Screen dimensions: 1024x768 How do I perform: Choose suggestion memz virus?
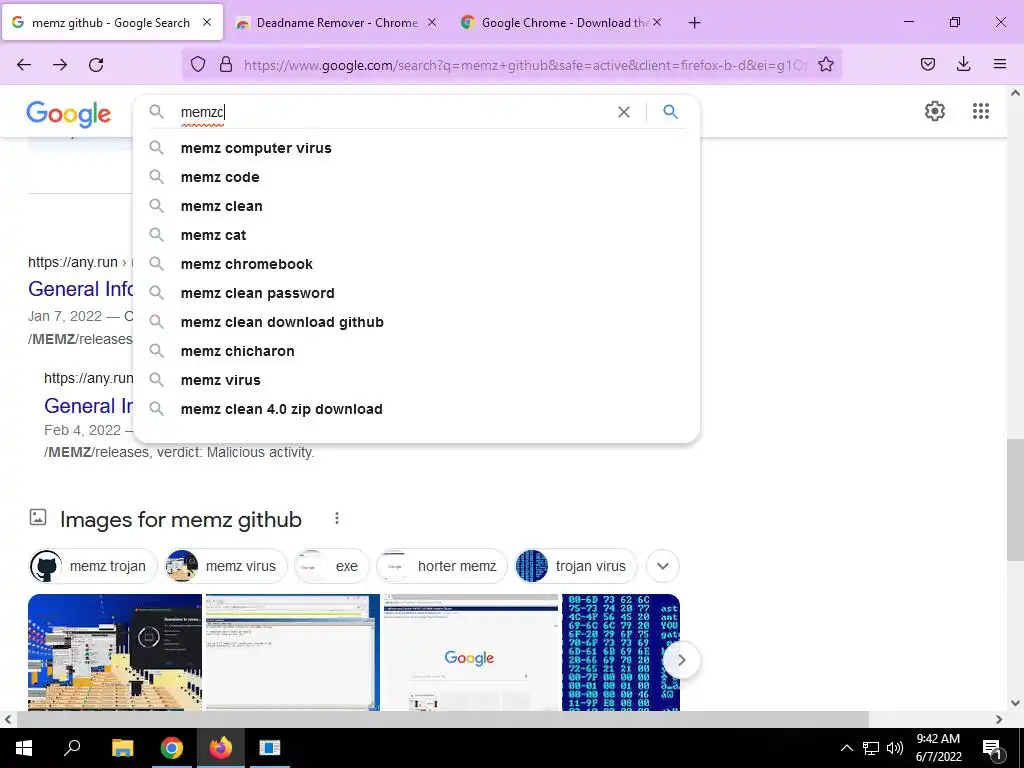click(x=416, y=380)
